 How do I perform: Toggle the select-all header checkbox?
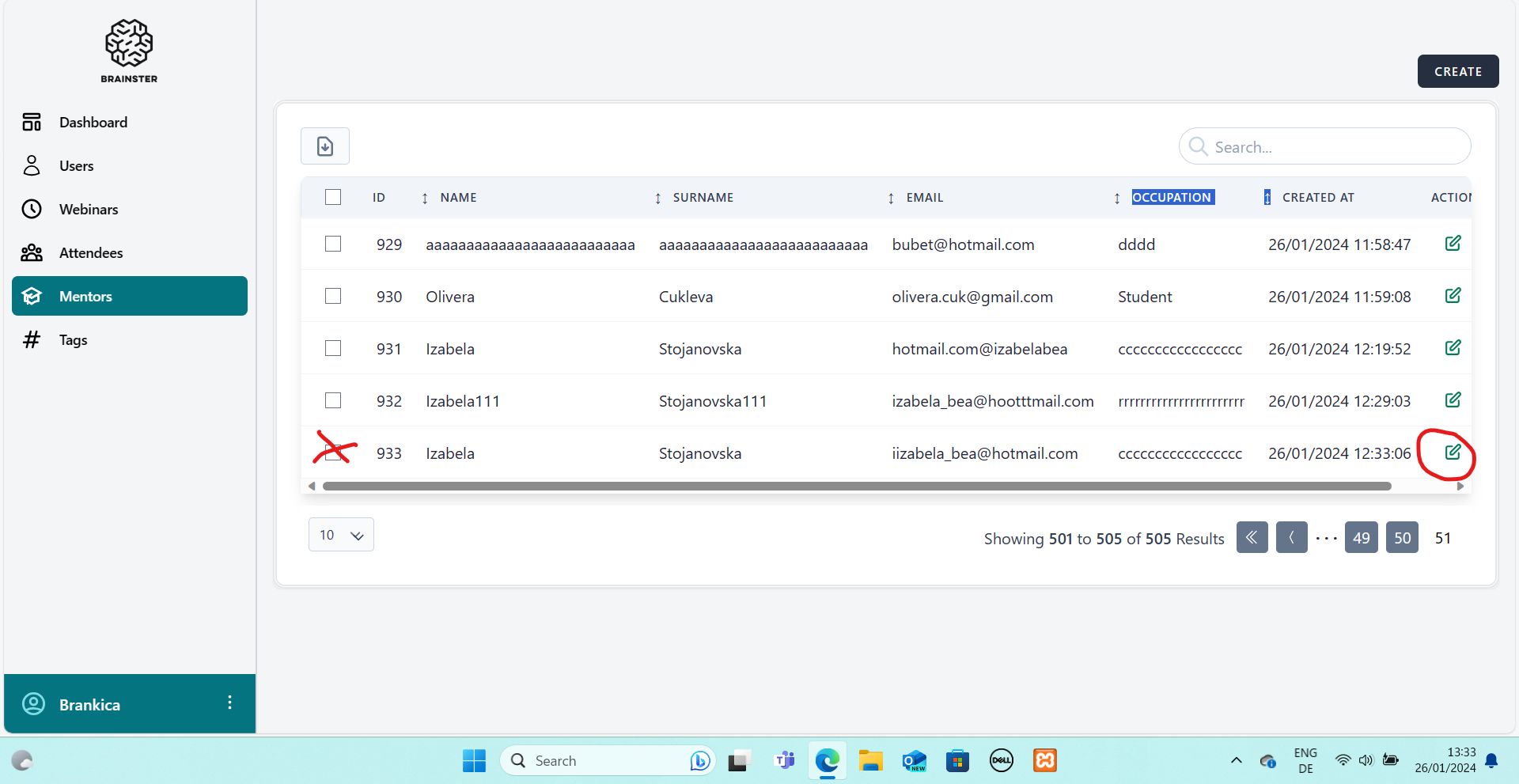333,197
